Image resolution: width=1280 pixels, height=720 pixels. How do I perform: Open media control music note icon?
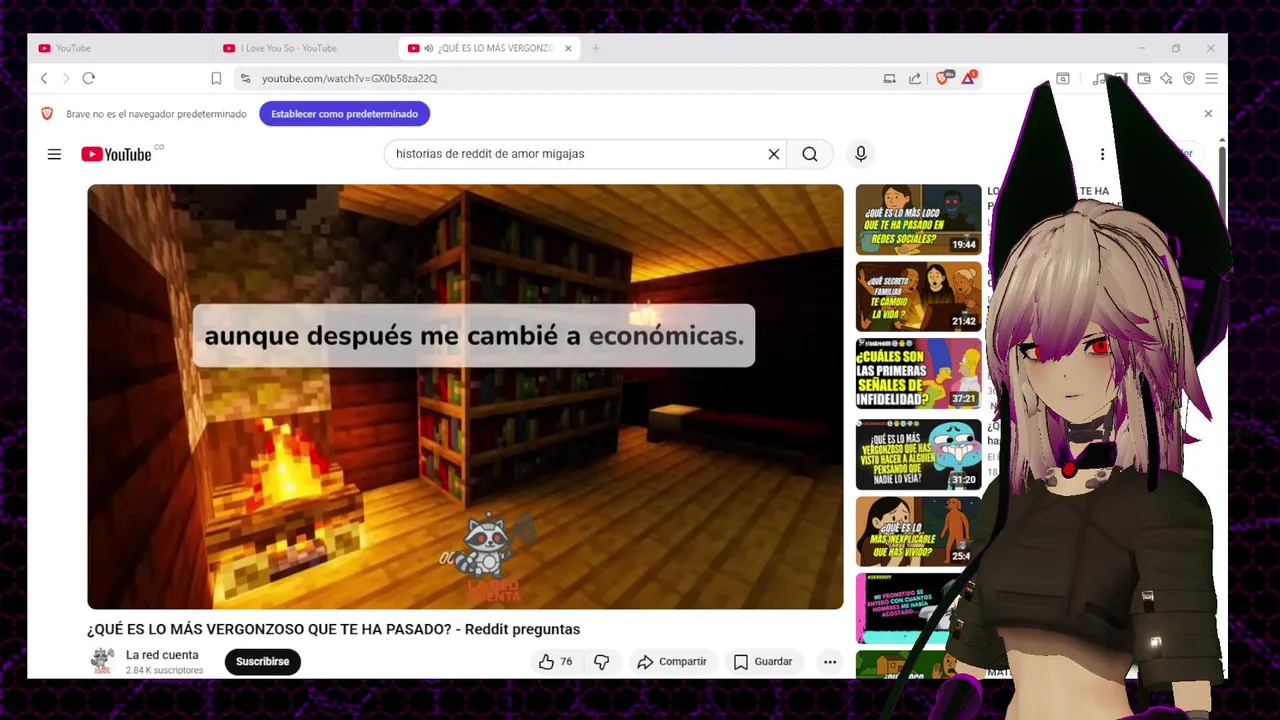[x=1099, y=78]
